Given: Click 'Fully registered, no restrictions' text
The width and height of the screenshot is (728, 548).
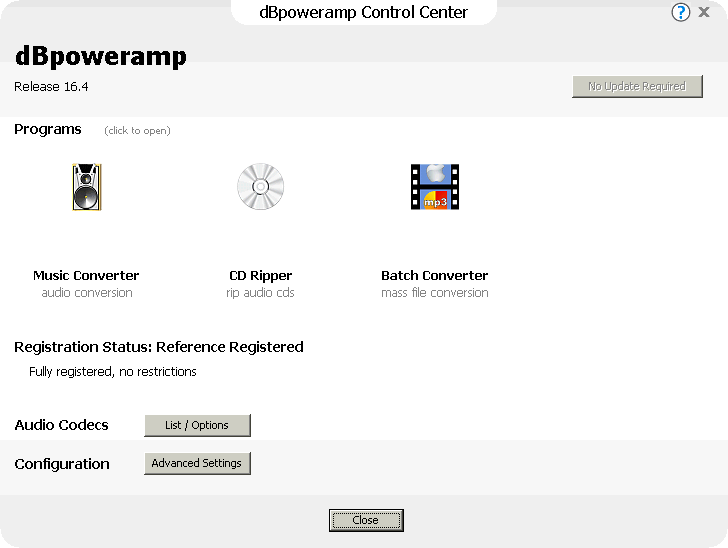Looking at the screenshot, I should tap(113, 372).
